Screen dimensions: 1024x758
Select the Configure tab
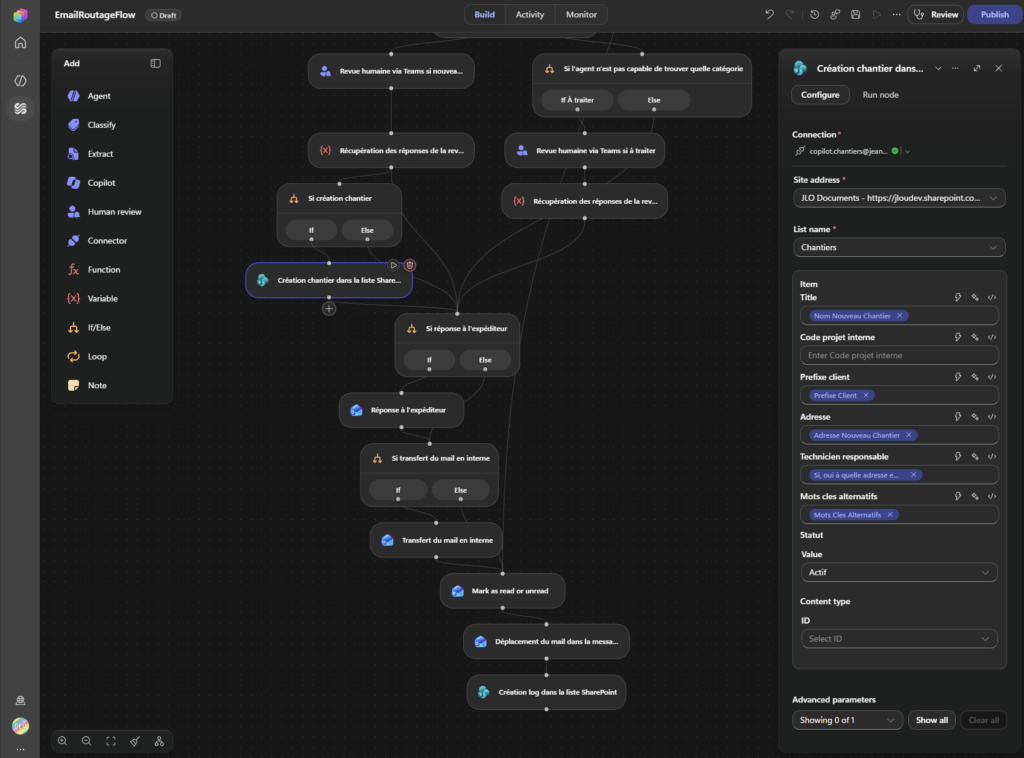click(820, 95)
